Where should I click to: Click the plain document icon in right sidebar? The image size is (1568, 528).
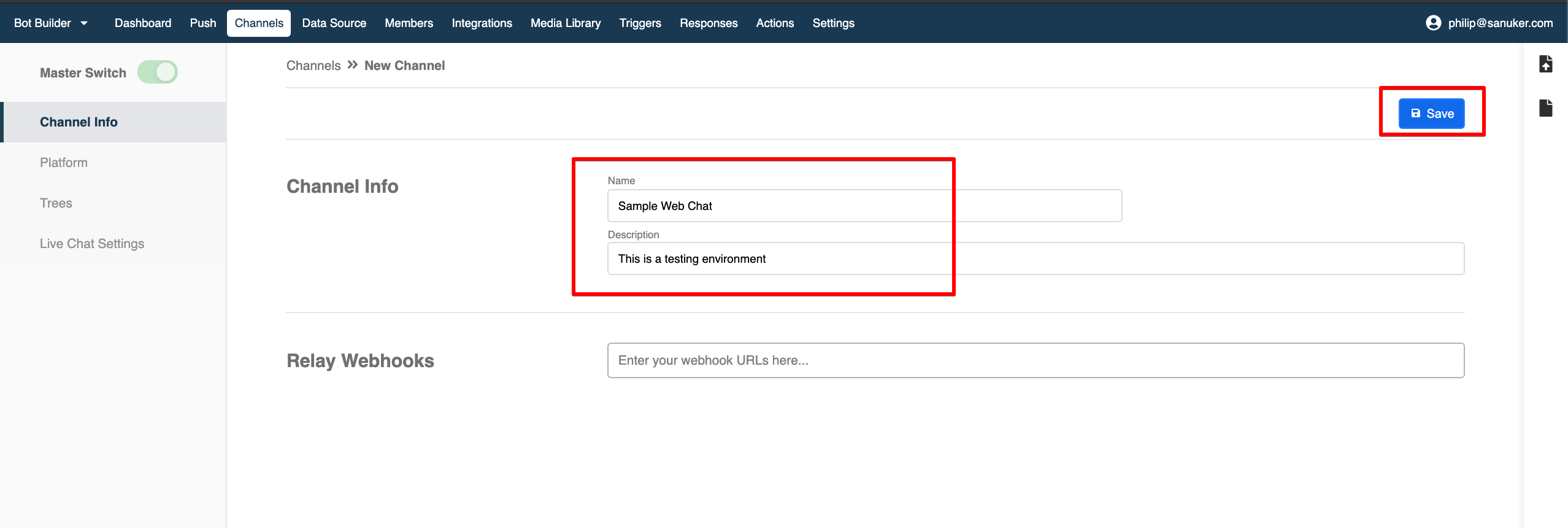[x=1545, y=108]
